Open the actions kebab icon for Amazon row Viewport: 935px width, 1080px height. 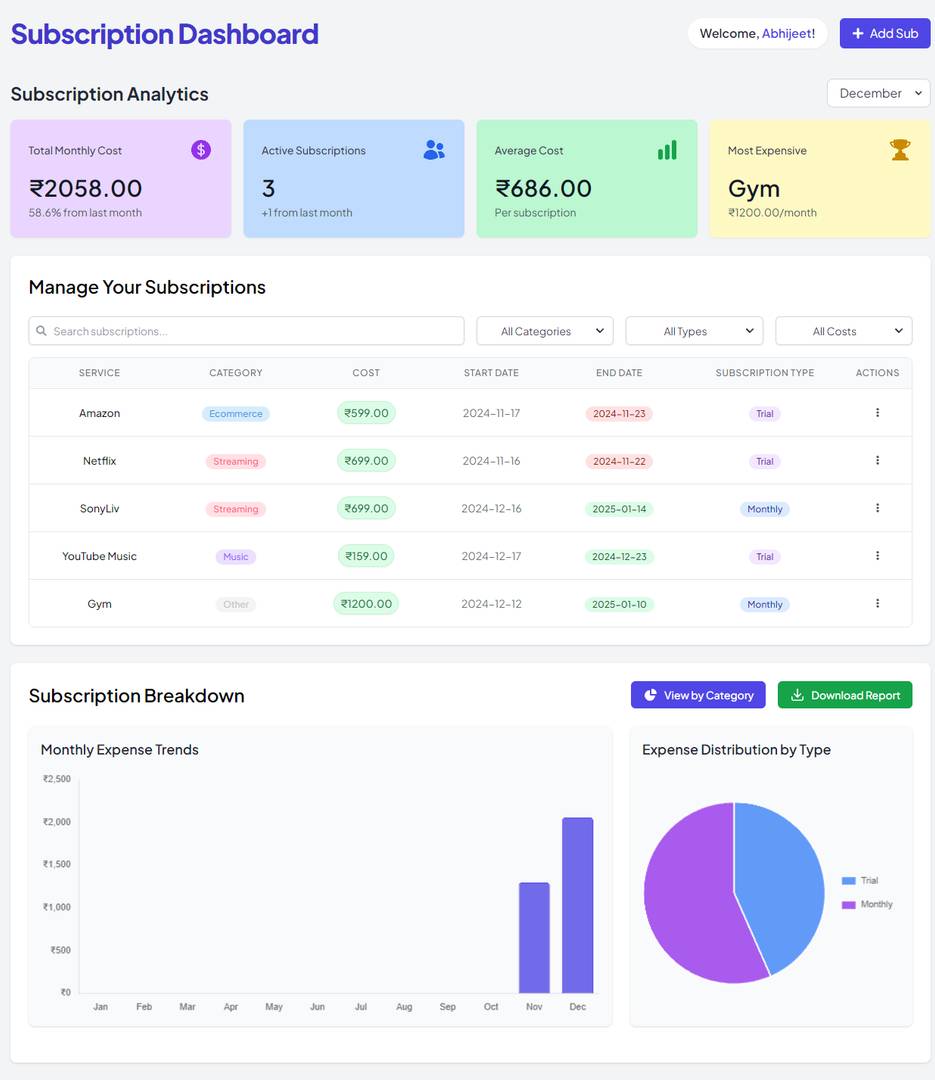pyautogui.click(x=877, y=412)
